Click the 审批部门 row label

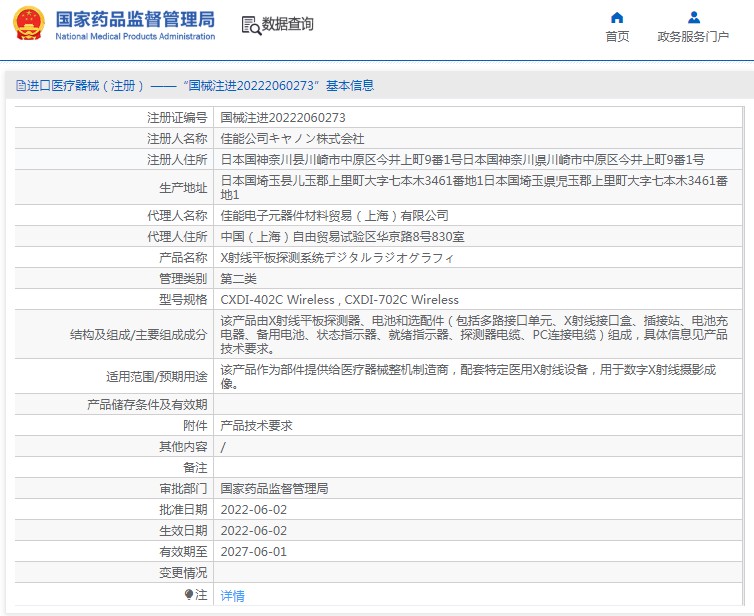(x=183, y=489)
